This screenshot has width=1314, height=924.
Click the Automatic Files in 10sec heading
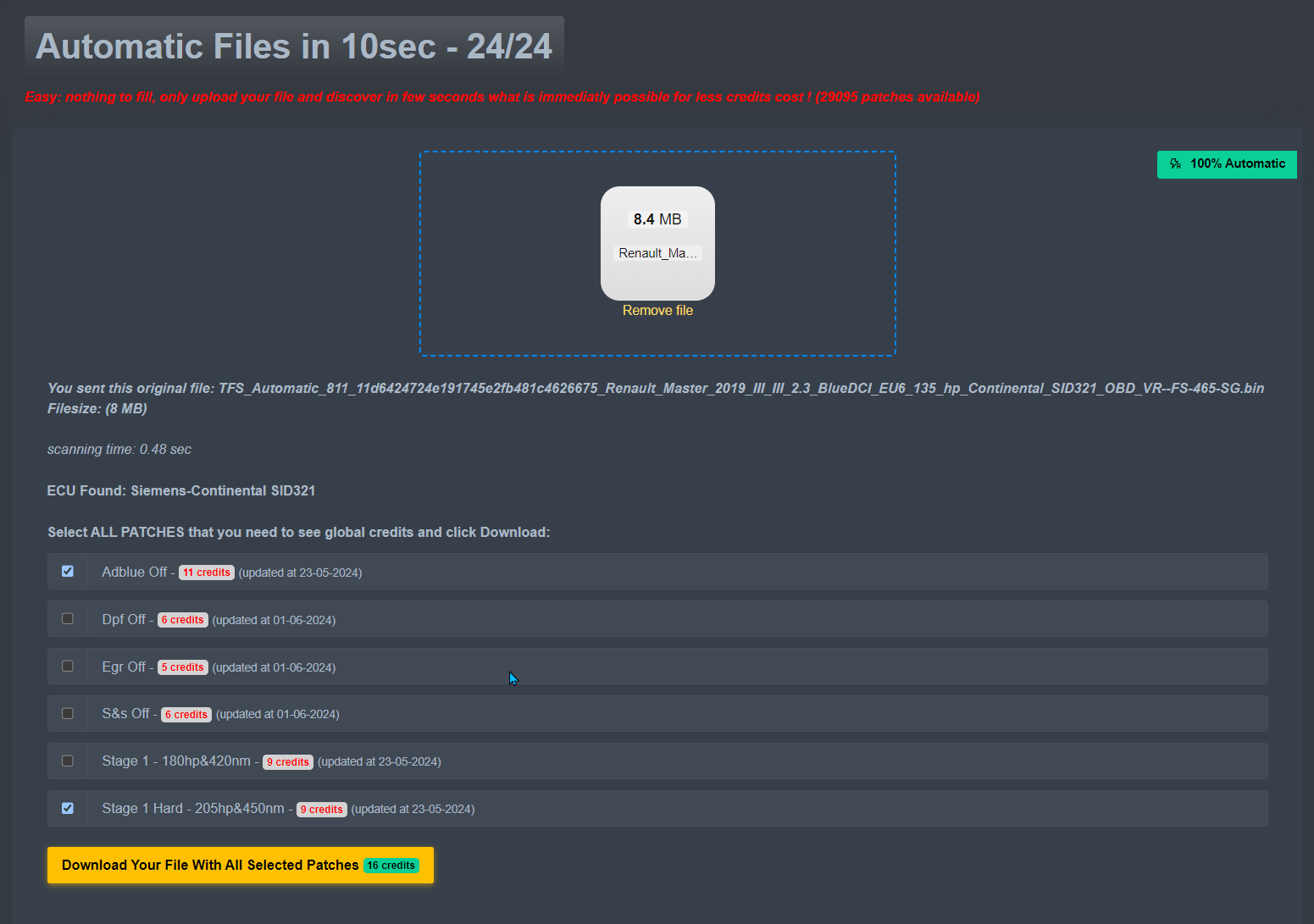pos(294,47)
